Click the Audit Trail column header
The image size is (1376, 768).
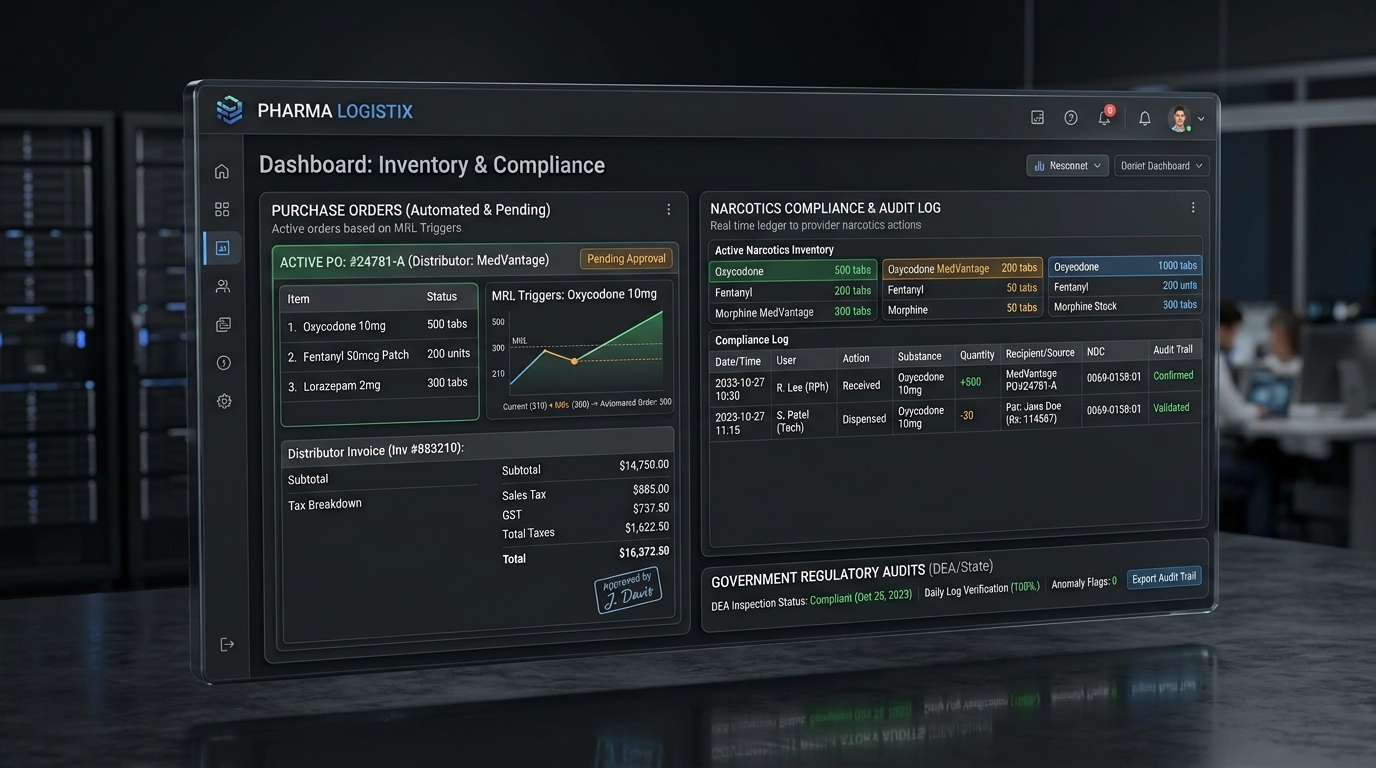coord(1173,349)
